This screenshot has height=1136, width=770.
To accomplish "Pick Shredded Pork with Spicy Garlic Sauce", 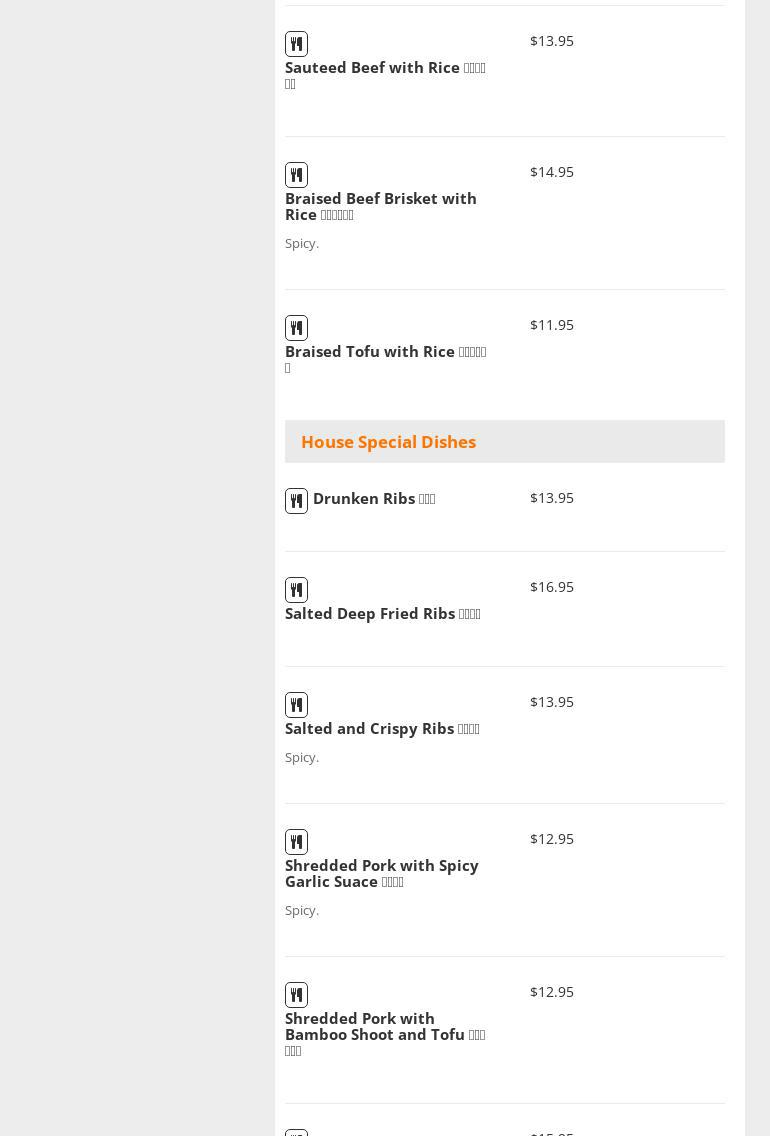I will tap(381, 873).
